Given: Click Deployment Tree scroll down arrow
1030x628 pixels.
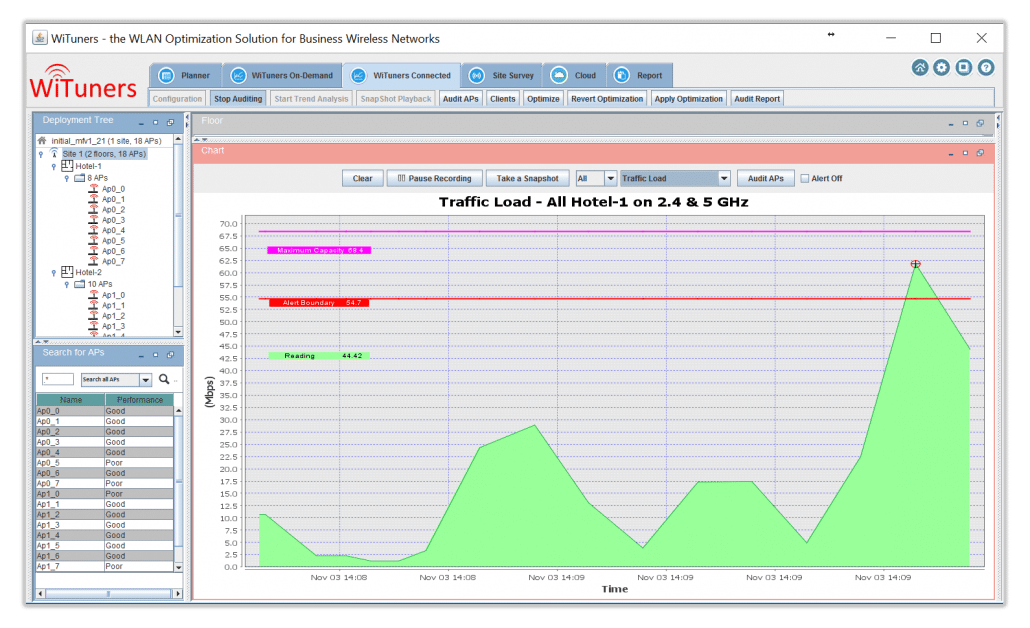Looking at the screenshot, I should click(178, 332).
